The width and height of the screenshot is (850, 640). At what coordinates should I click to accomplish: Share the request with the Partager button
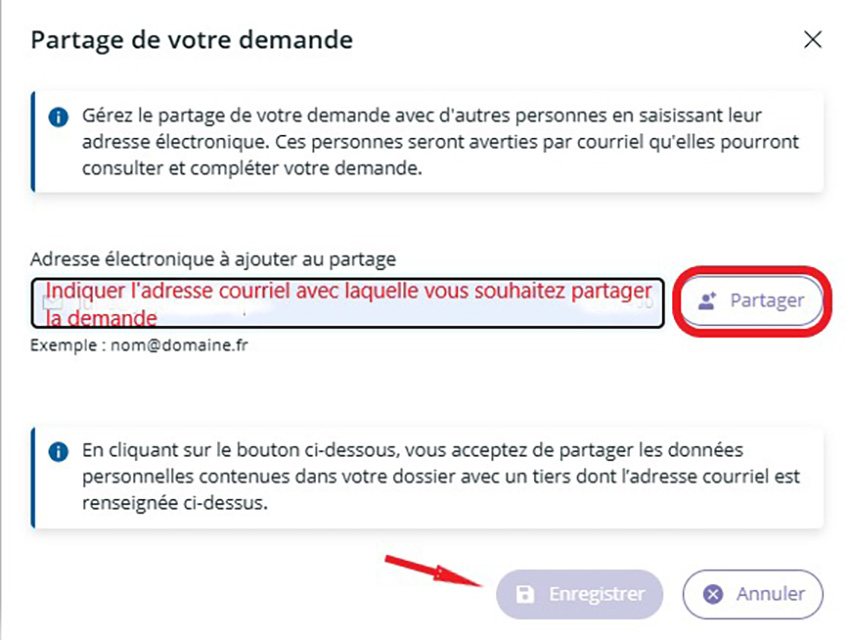coord(751,301)
